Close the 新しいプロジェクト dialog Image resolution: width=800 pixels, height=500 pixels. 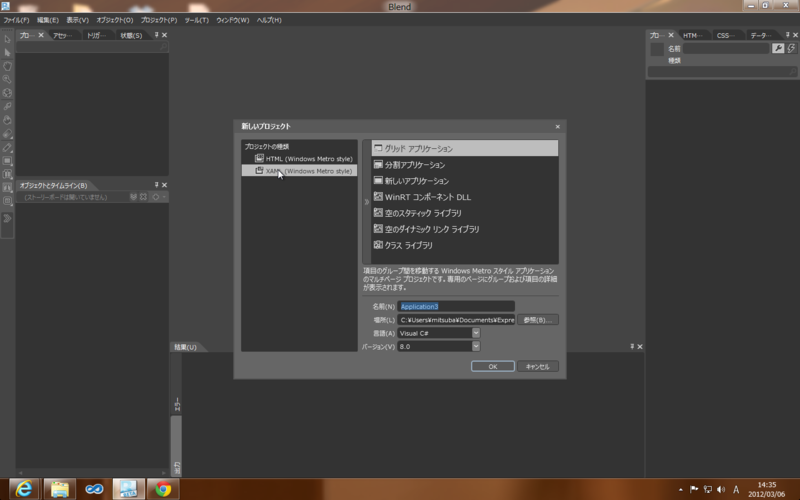coord(558,127)
